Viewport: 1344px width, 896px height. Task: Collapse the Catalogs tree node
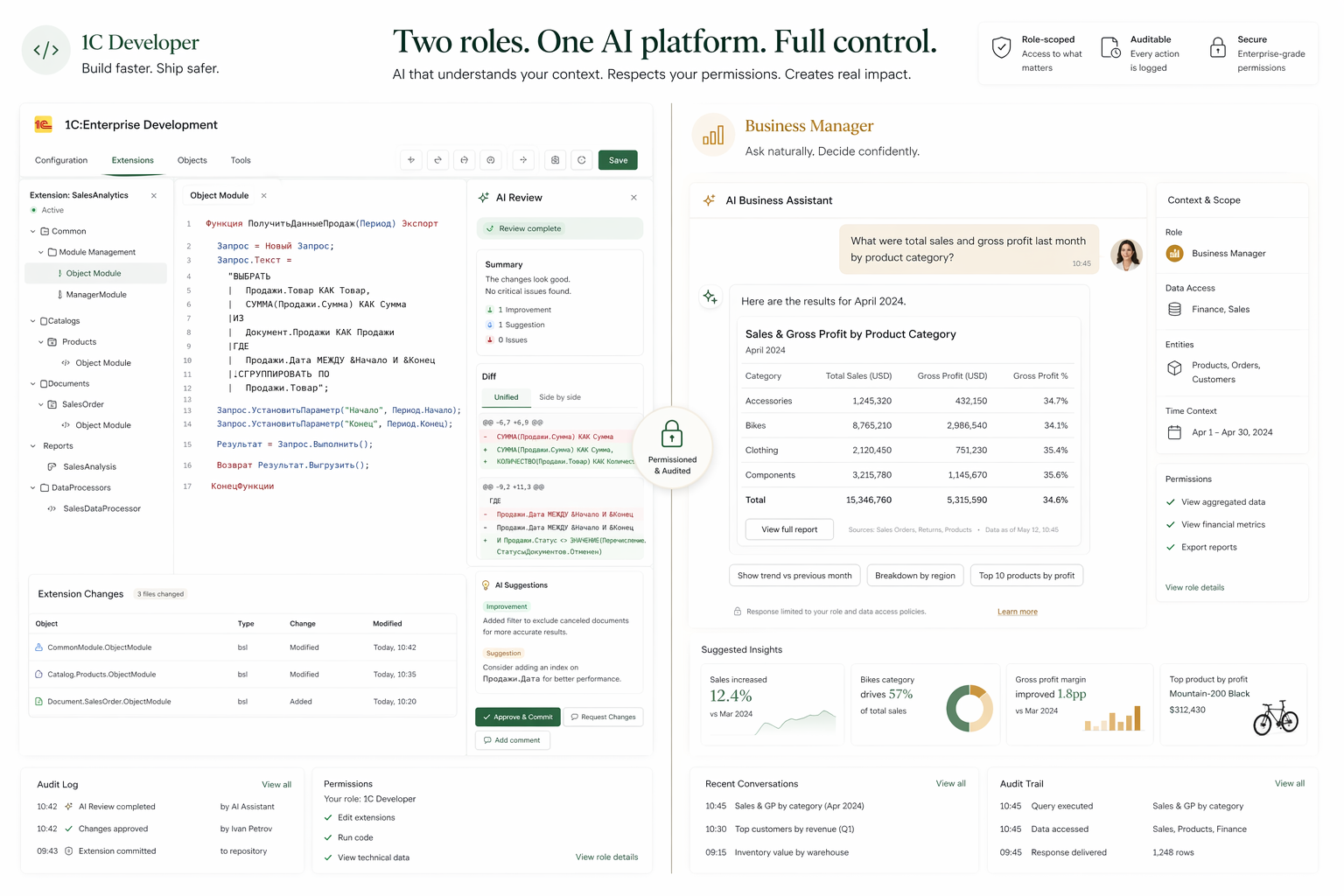[33, 321]
